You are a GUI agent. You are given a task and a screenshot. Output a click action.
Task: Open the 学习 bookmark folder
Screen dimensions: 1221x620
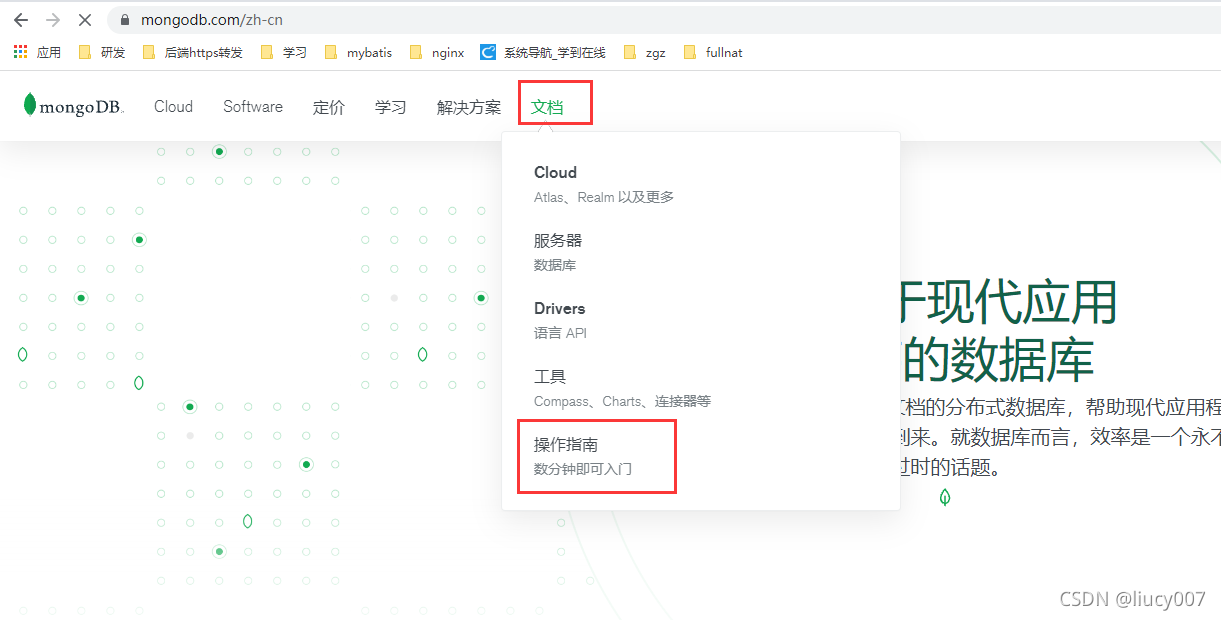pyautogui.click(x=284, y=52)
